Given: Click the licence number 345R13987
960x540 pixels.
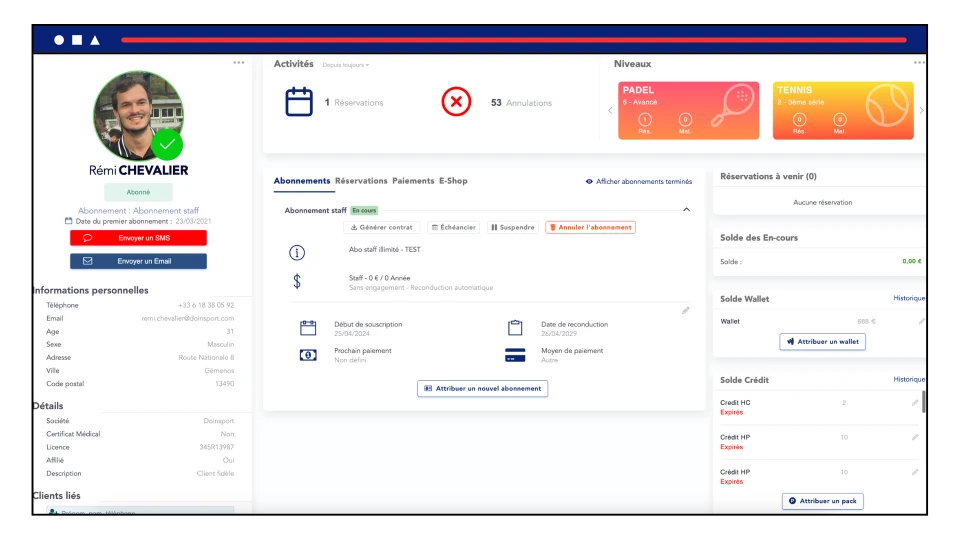Looking at the screenshot, I should [217, 447].
